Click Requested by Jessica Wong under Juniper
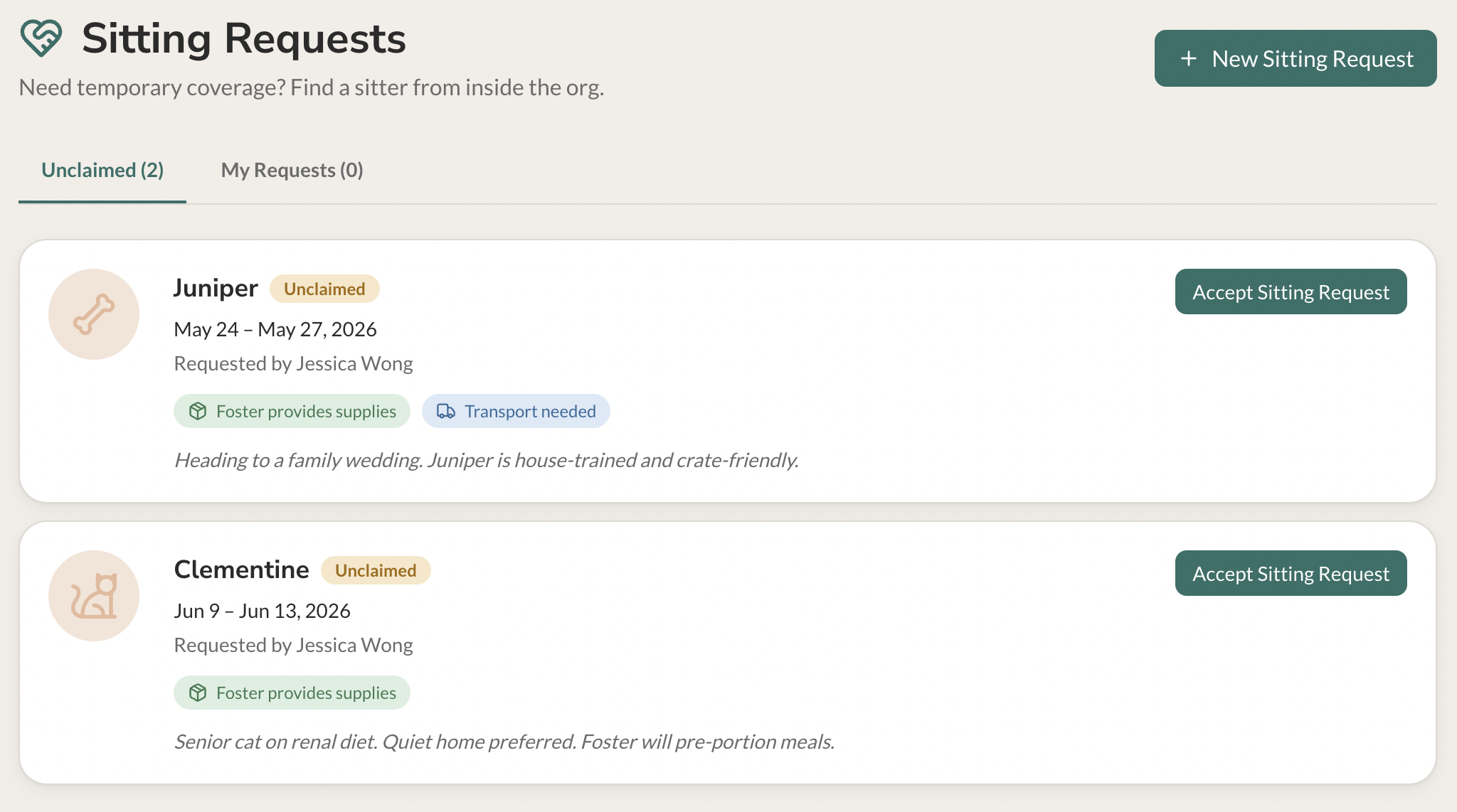Screen dimensions: 1457x812 point(293,363)
